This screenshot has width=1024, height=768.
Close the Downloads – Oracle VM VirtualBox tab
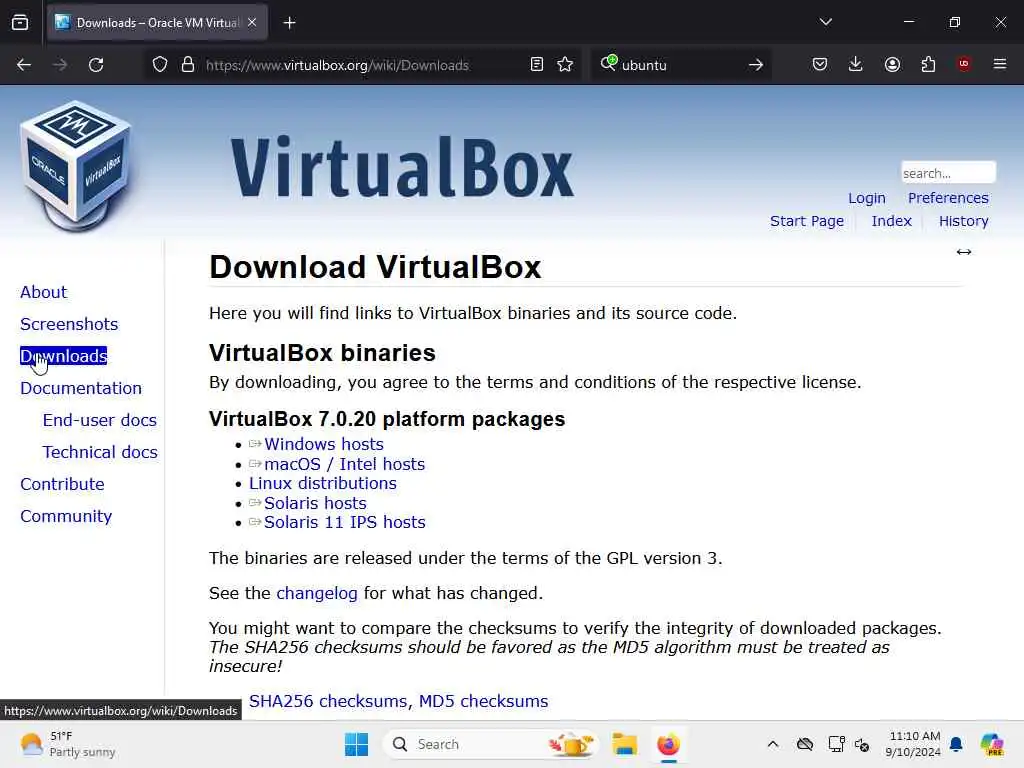(252, 23)
